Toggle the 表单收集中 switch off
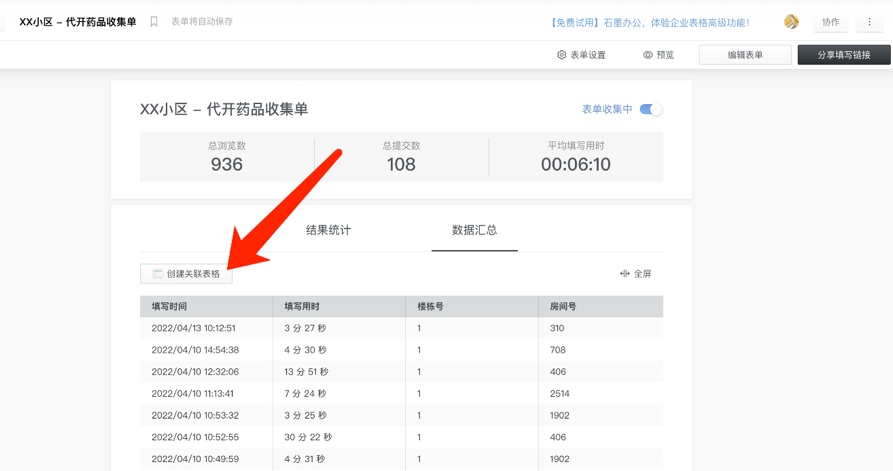 click(x=650, y=109)
